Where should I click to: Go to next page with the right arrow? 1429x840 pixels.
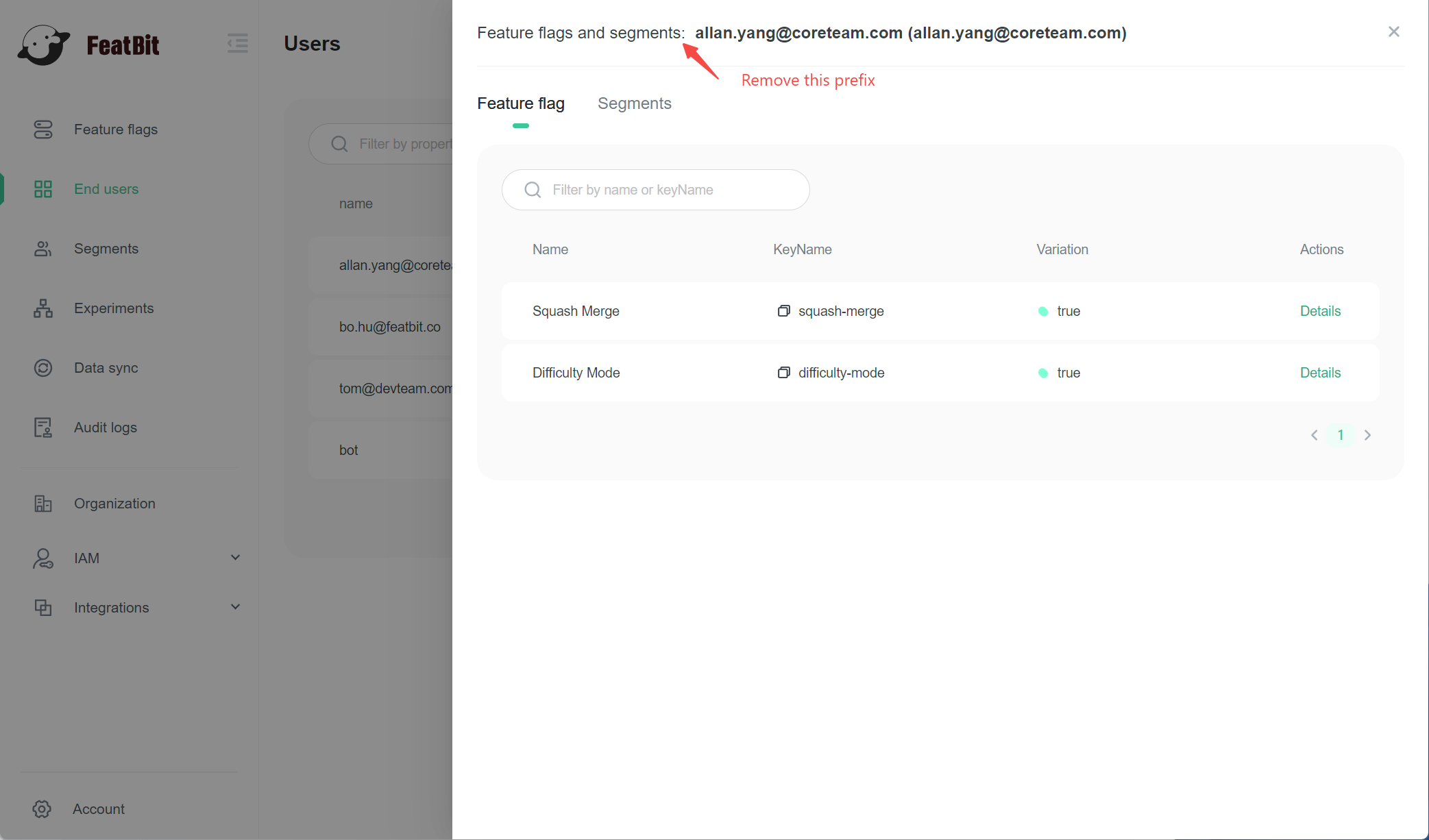pyautogui.click(x=1368, y=434)
